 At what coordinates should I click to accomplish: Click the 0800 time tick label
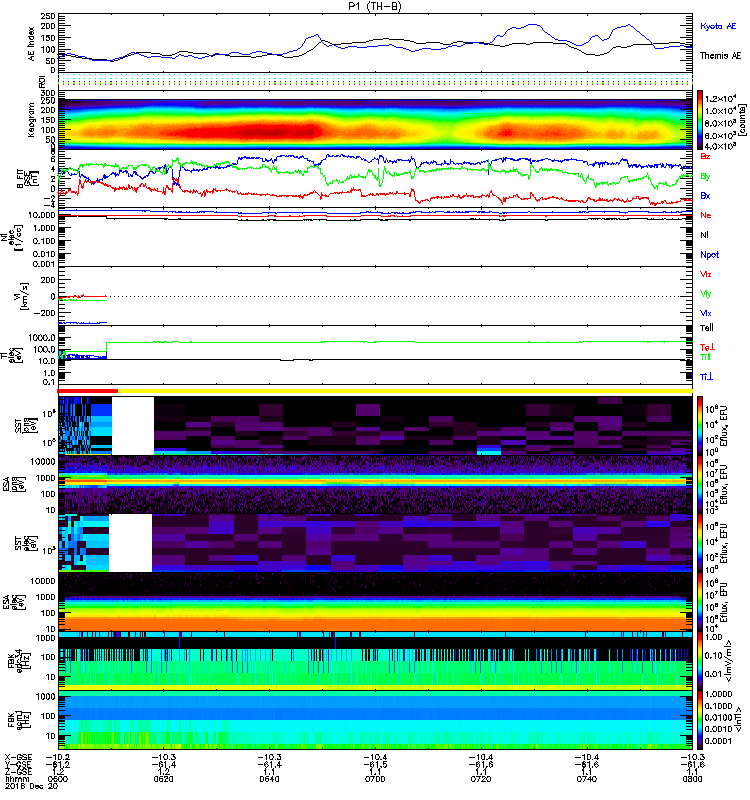pyautogui.click(x=692, y=779)
